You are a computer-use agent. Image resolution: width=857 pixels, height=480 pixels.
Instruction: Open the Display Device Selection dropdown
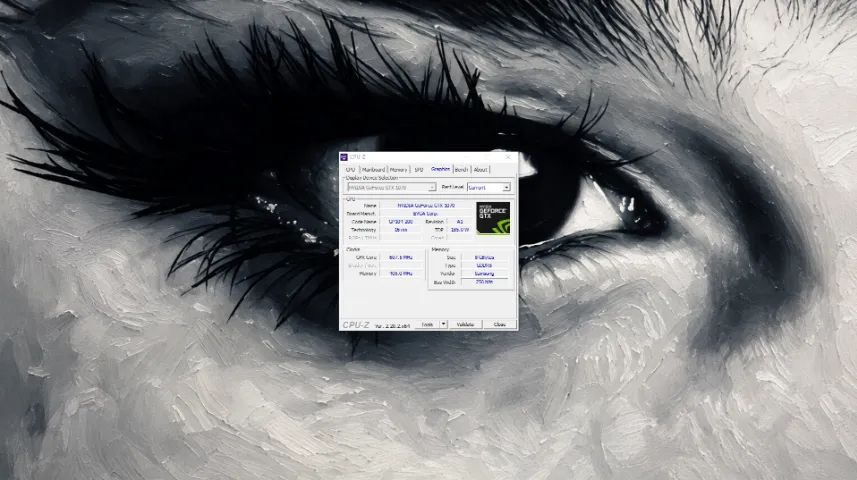click(391, 188)
